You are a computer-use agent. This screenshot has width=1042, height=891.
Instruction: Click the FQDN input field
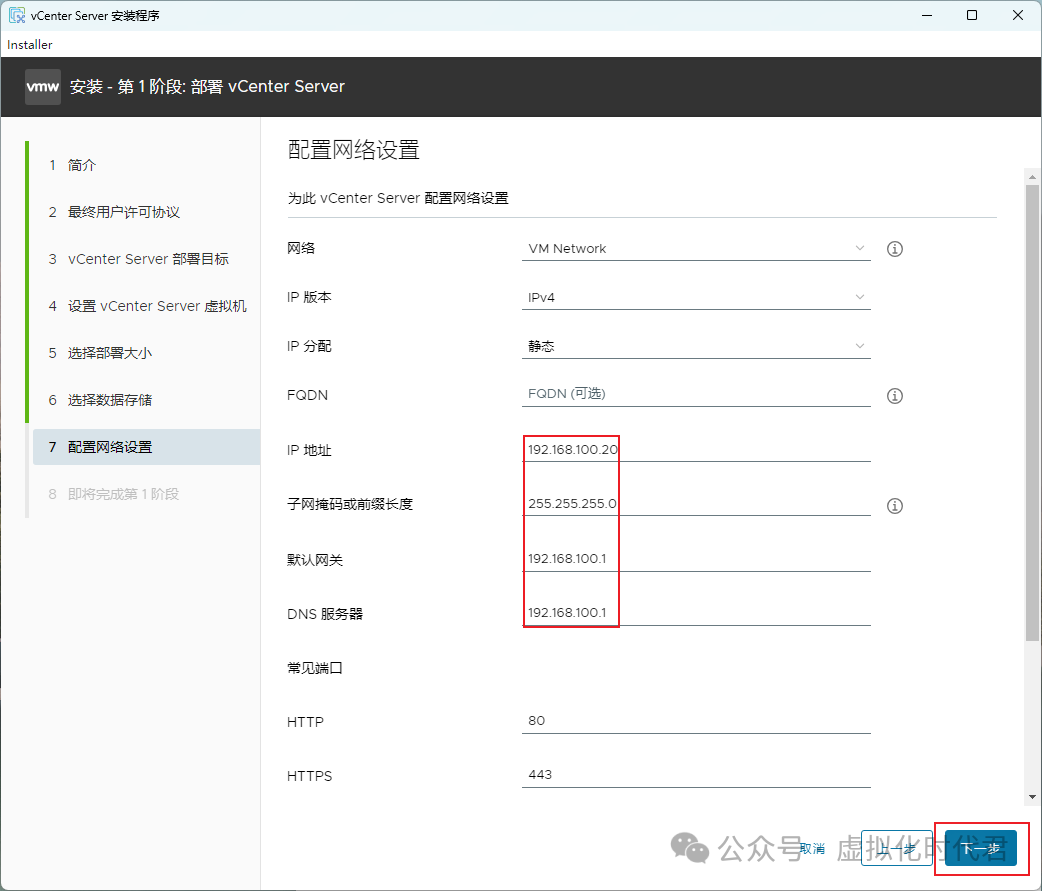click(x=696, y=394)
